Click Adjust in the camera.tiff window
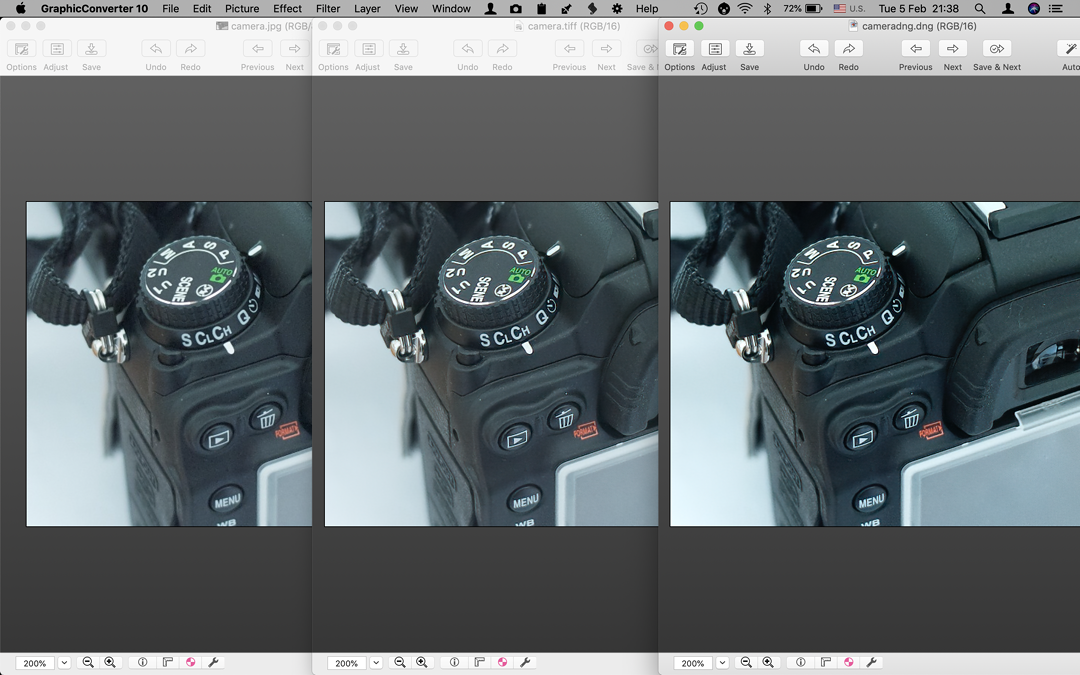 click(x=368, y=49)
